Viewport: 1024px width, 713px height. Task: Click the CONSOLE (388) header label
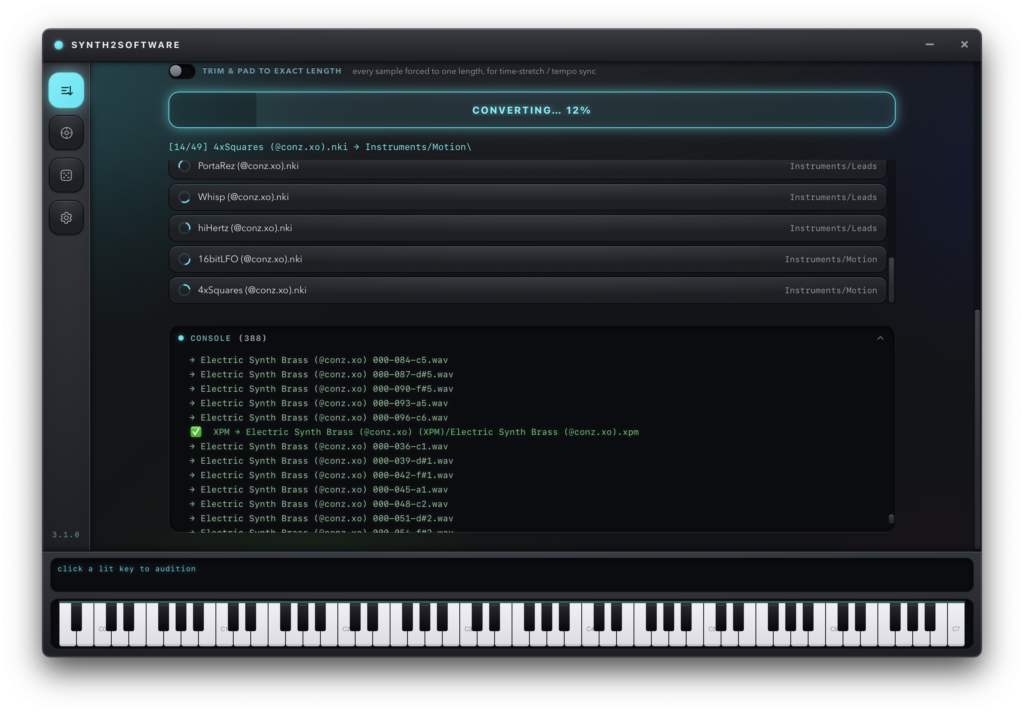pos(228,338)
